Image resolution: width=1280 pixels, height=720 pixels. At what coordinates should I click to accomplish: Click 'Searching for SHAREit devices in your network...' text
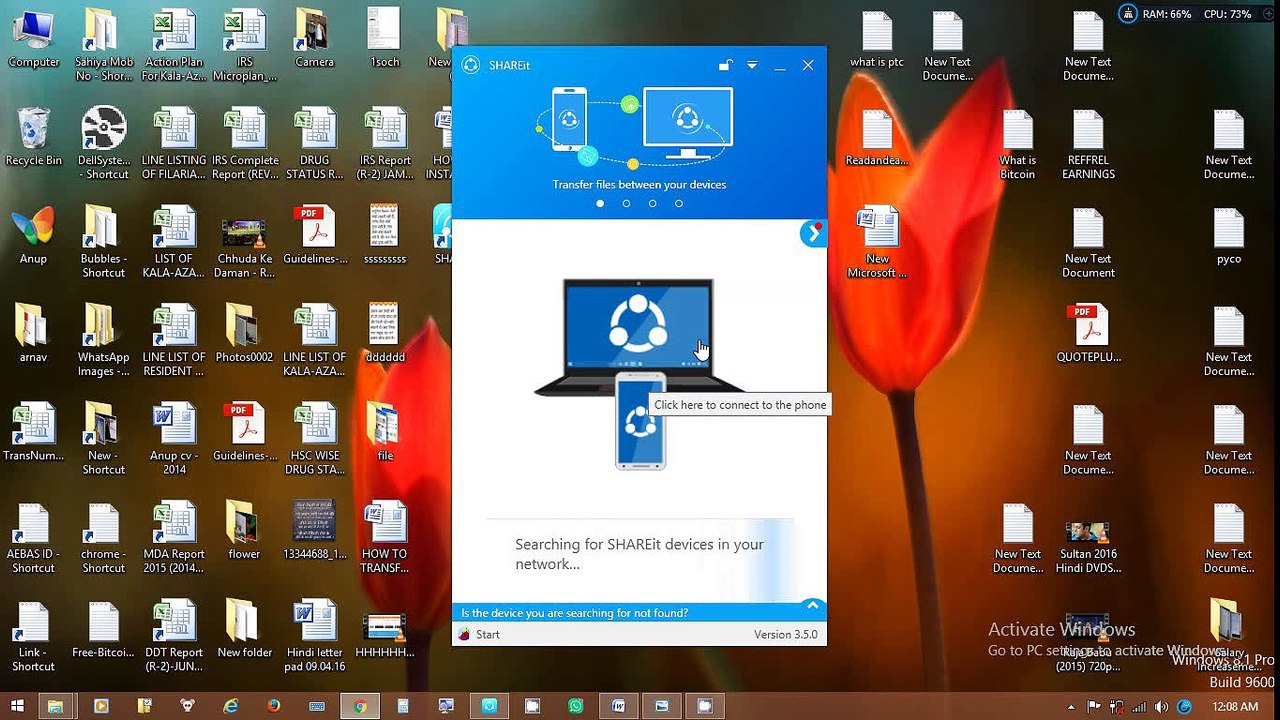(639, 554)
